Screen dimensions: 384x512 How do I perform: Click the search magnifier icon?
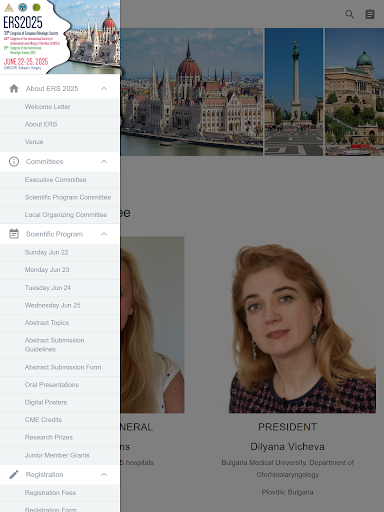coord(349,14)
